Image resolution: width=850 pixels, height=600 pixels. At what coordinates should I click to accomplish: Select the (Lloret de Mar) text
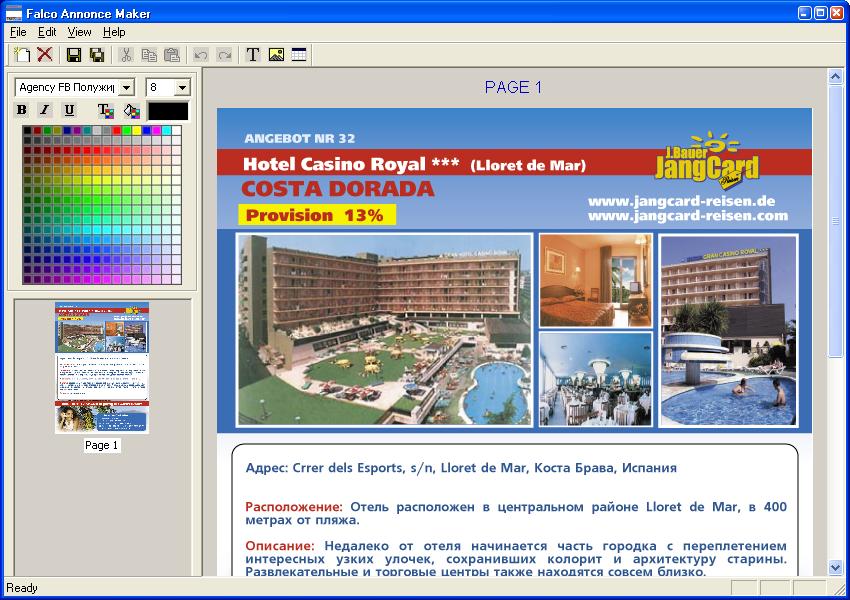pos(528,165)
